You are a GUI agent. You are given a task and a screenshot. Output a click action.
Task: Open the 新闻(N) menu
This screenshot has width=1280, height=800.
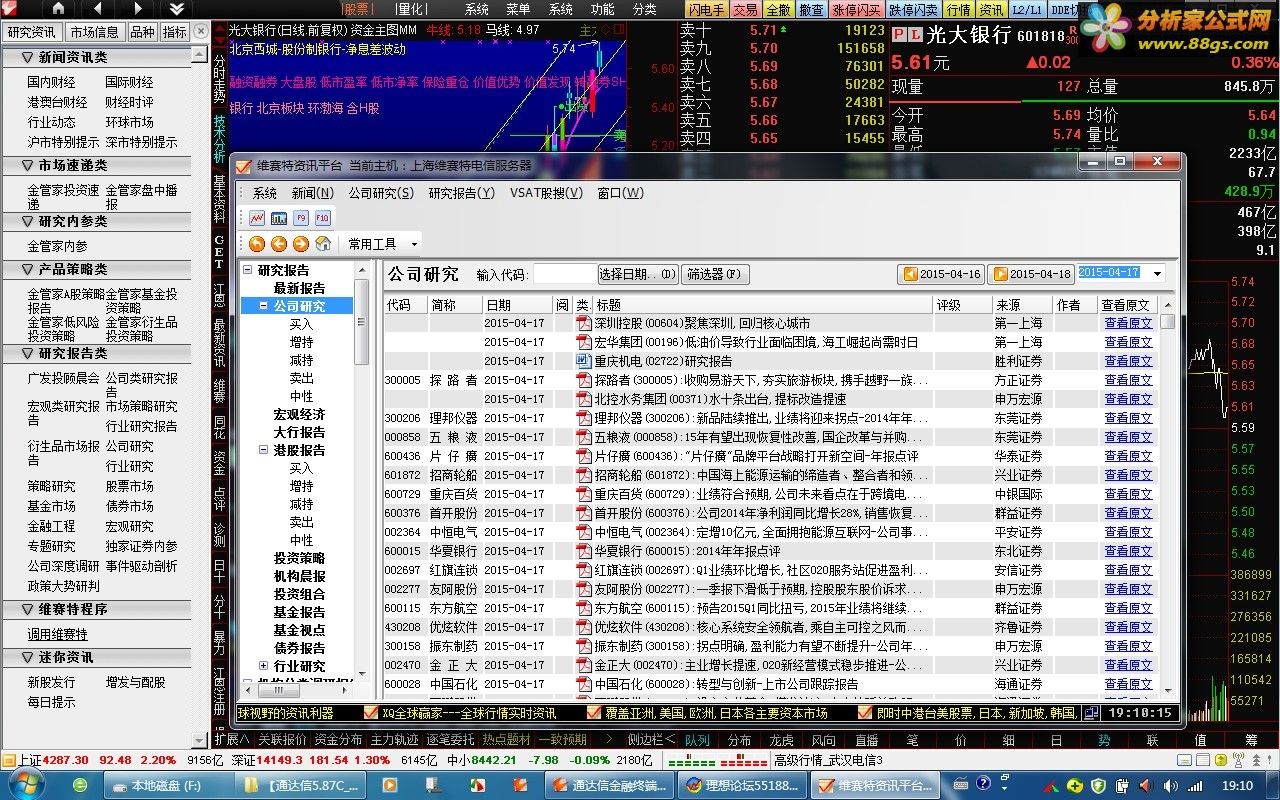(313, 193)
